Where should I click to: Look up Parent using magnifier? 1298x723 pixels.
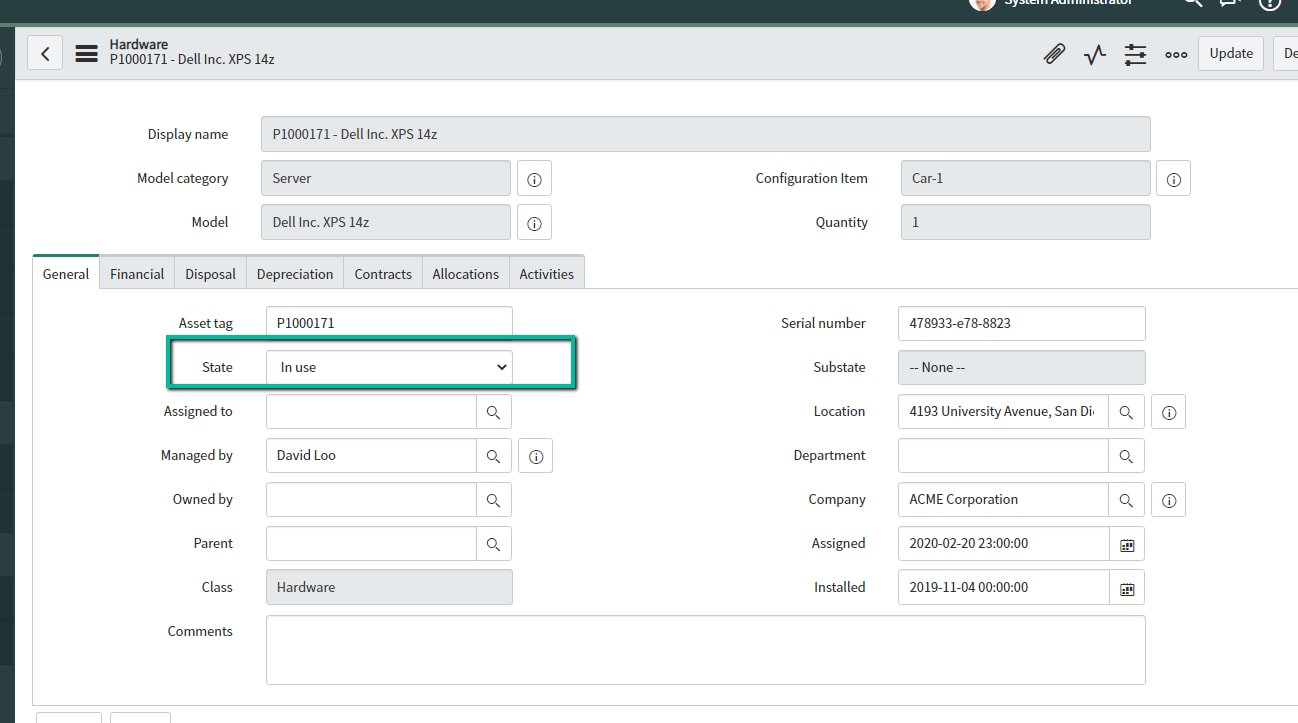click(493, 544)
